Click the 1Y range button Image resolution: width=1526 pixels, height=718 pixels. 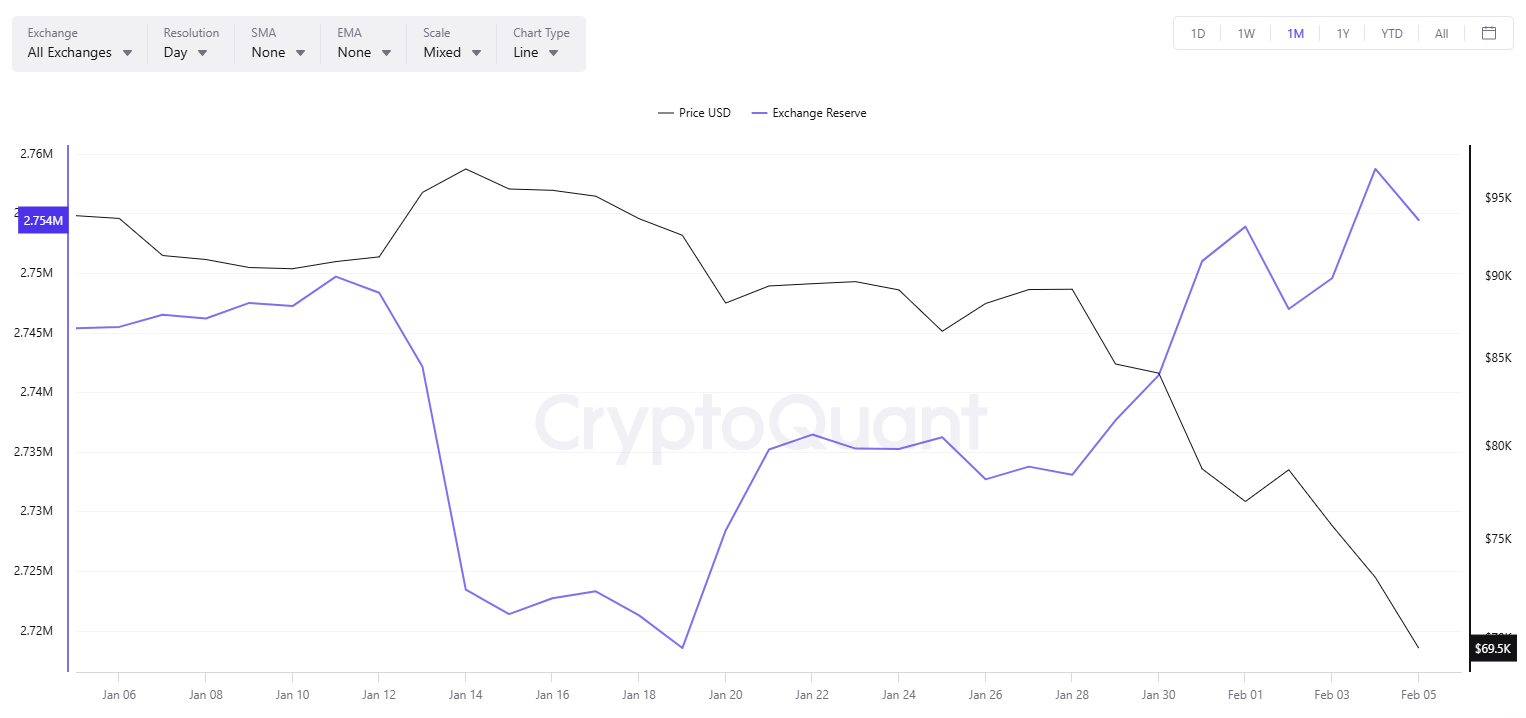point(1343,32)
